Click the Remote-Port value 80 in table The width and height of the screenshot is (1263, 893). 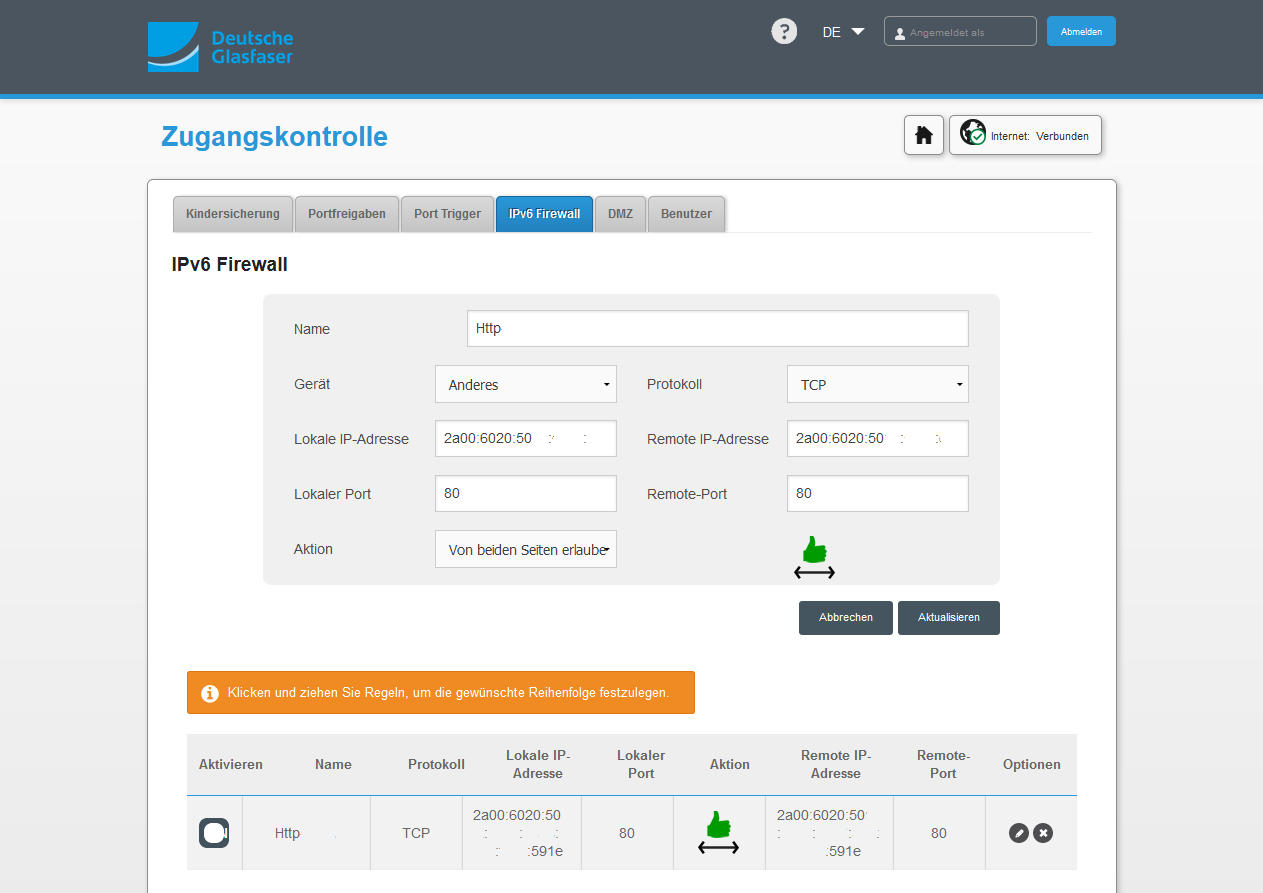pos(939,833)
